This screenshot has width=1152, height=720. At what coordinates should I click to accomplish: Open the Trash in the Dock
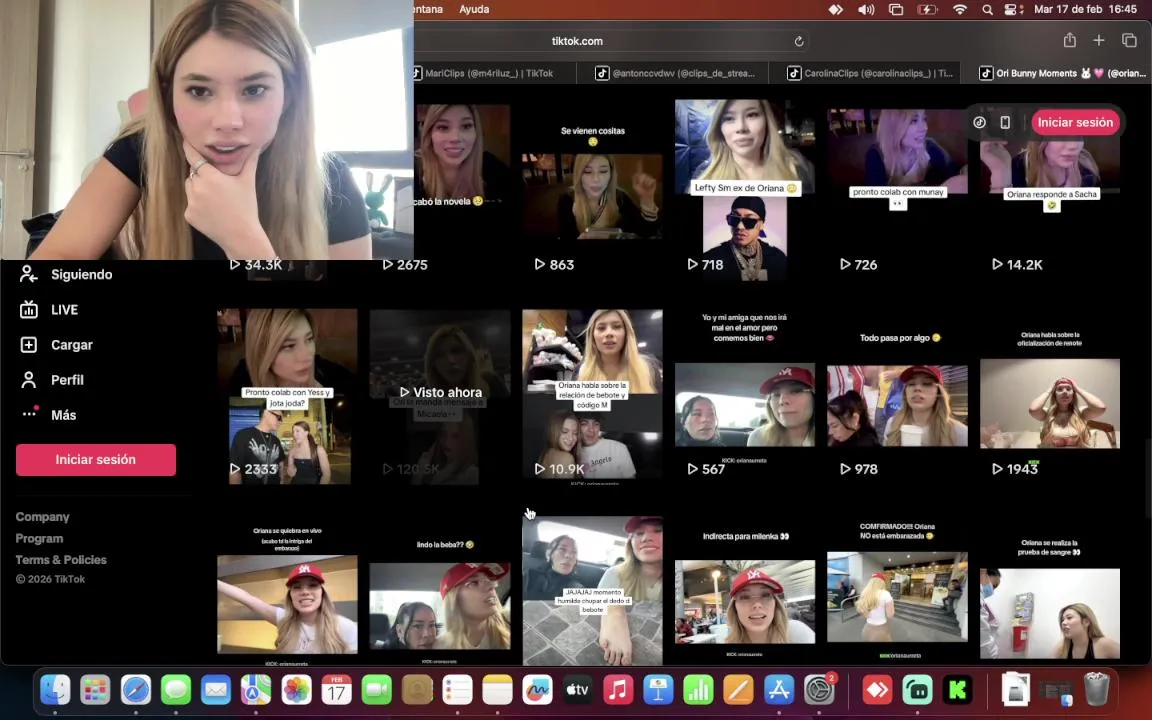coord(1096,690)
